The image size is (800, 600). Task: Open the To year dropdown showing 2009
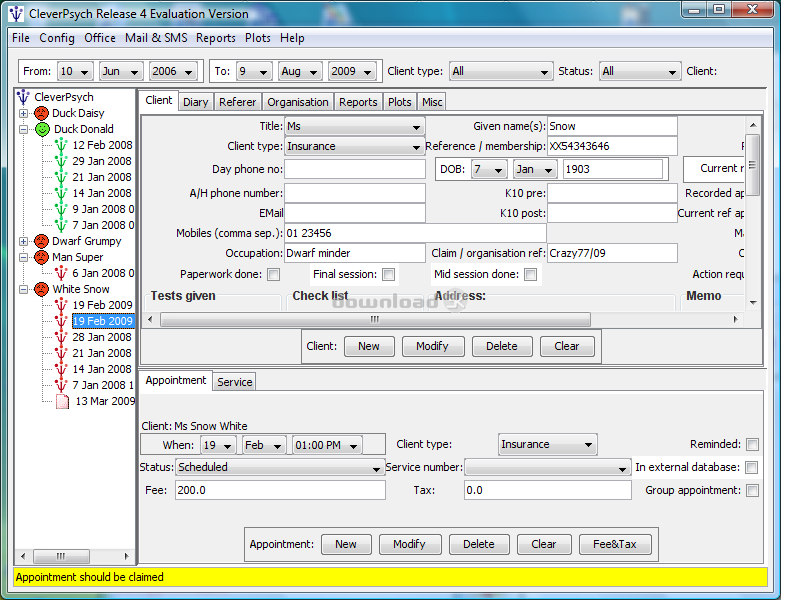pyautogui.click(x=352, y=71)
